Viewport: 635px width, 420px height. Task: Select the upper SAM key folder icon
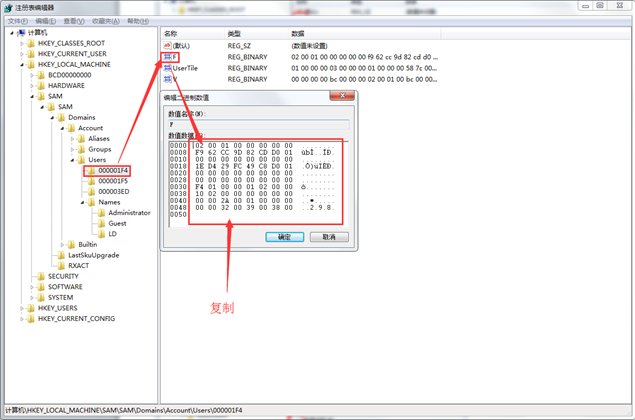41,96
